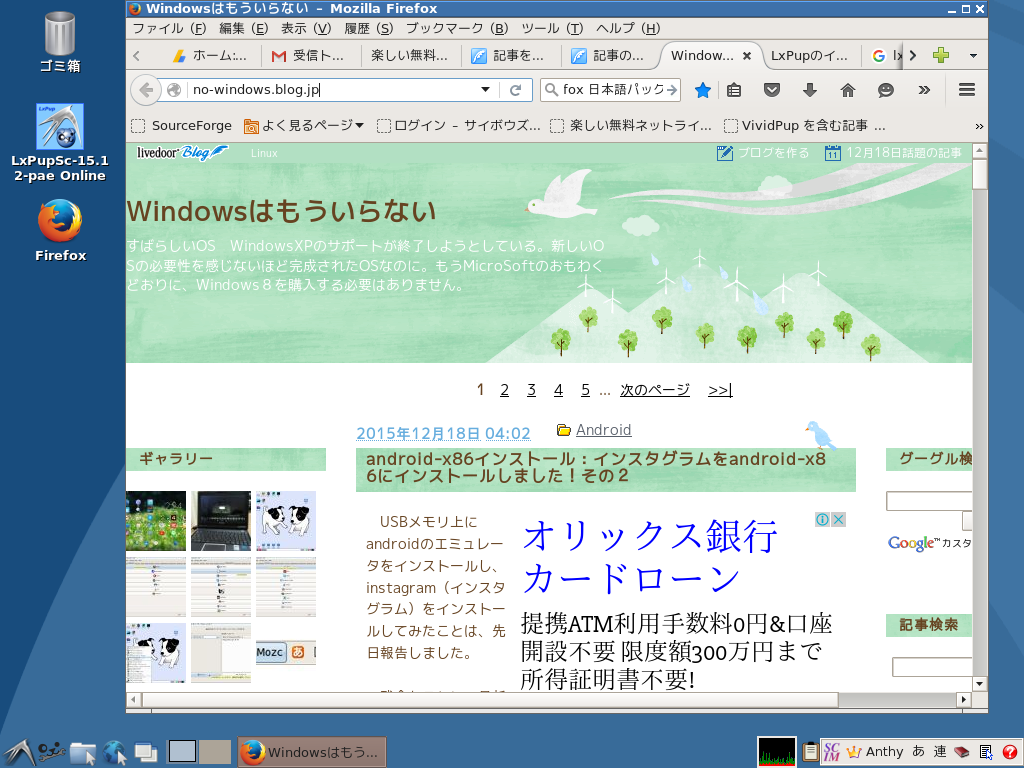This screenshot has height=768, width=1024.
Task: Launch Firefox from the desktop icon
Action: 60,231
